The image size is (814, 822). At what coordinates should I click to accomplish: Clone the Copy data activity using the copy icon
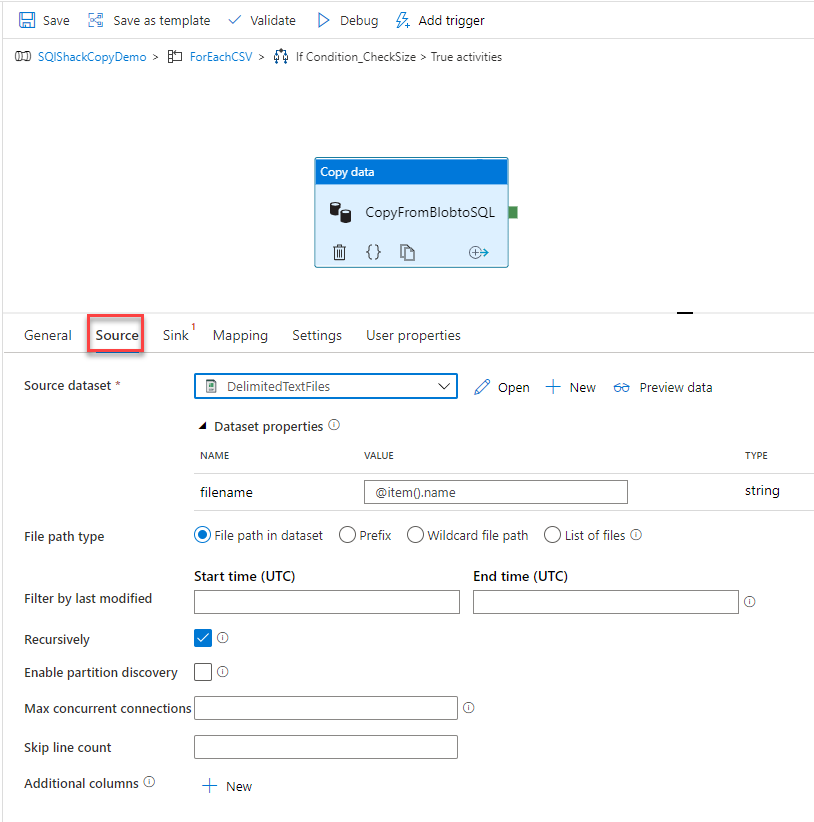407,252
